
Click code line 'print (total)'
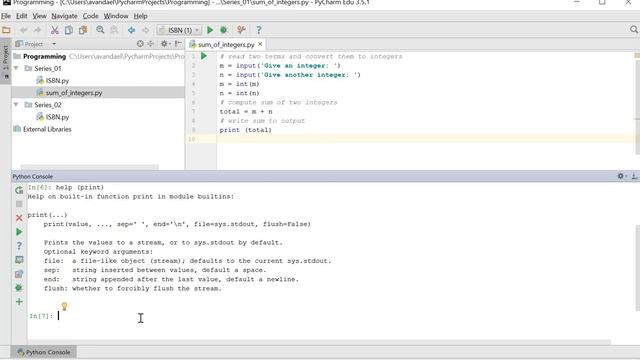[x=245, y=130]
